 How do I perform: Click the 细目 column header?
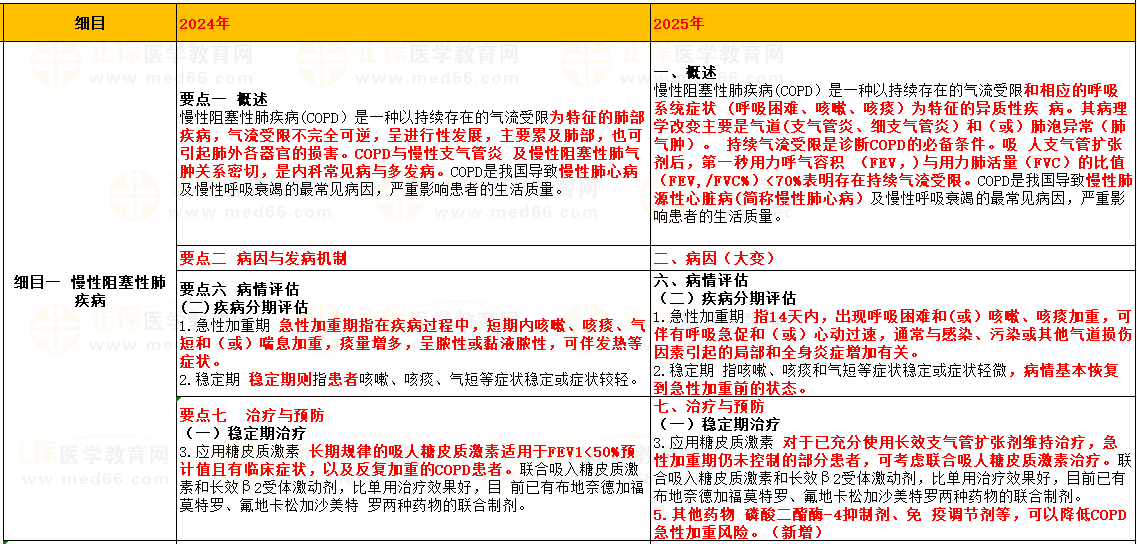pos(88,22)
